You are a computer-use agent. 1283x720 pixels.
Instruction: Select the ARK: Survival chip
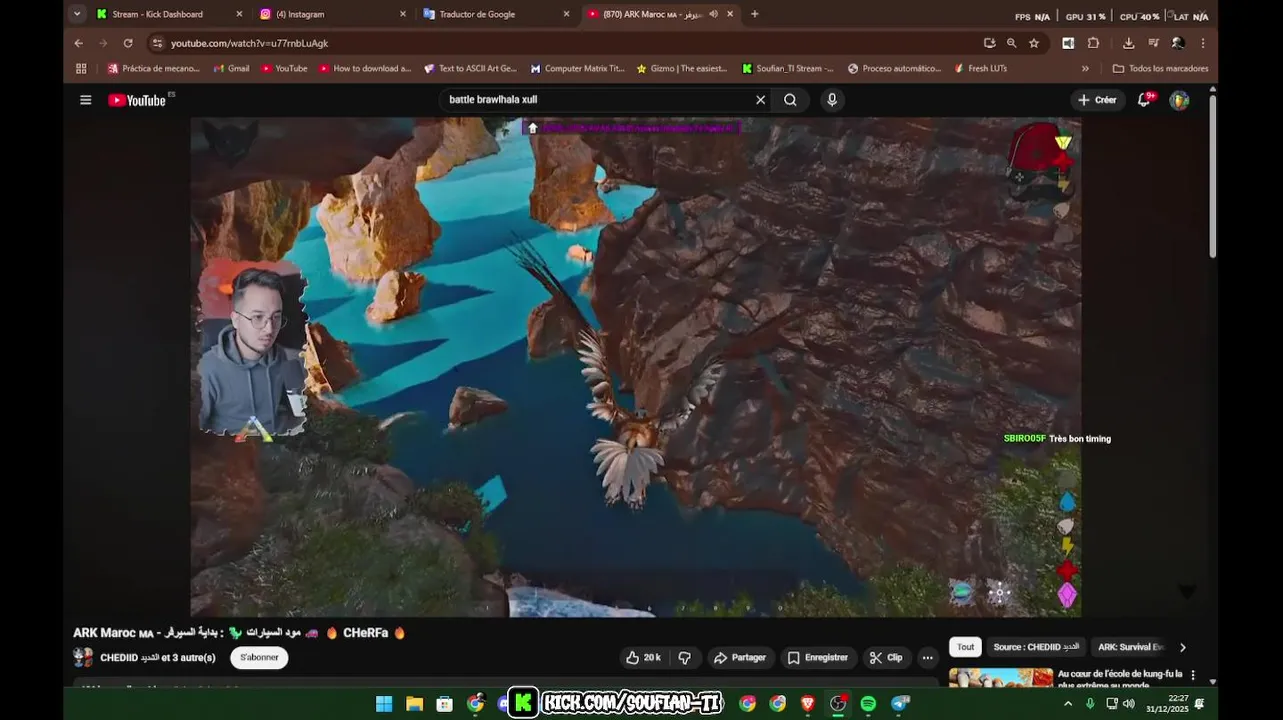pos(1130,647)
